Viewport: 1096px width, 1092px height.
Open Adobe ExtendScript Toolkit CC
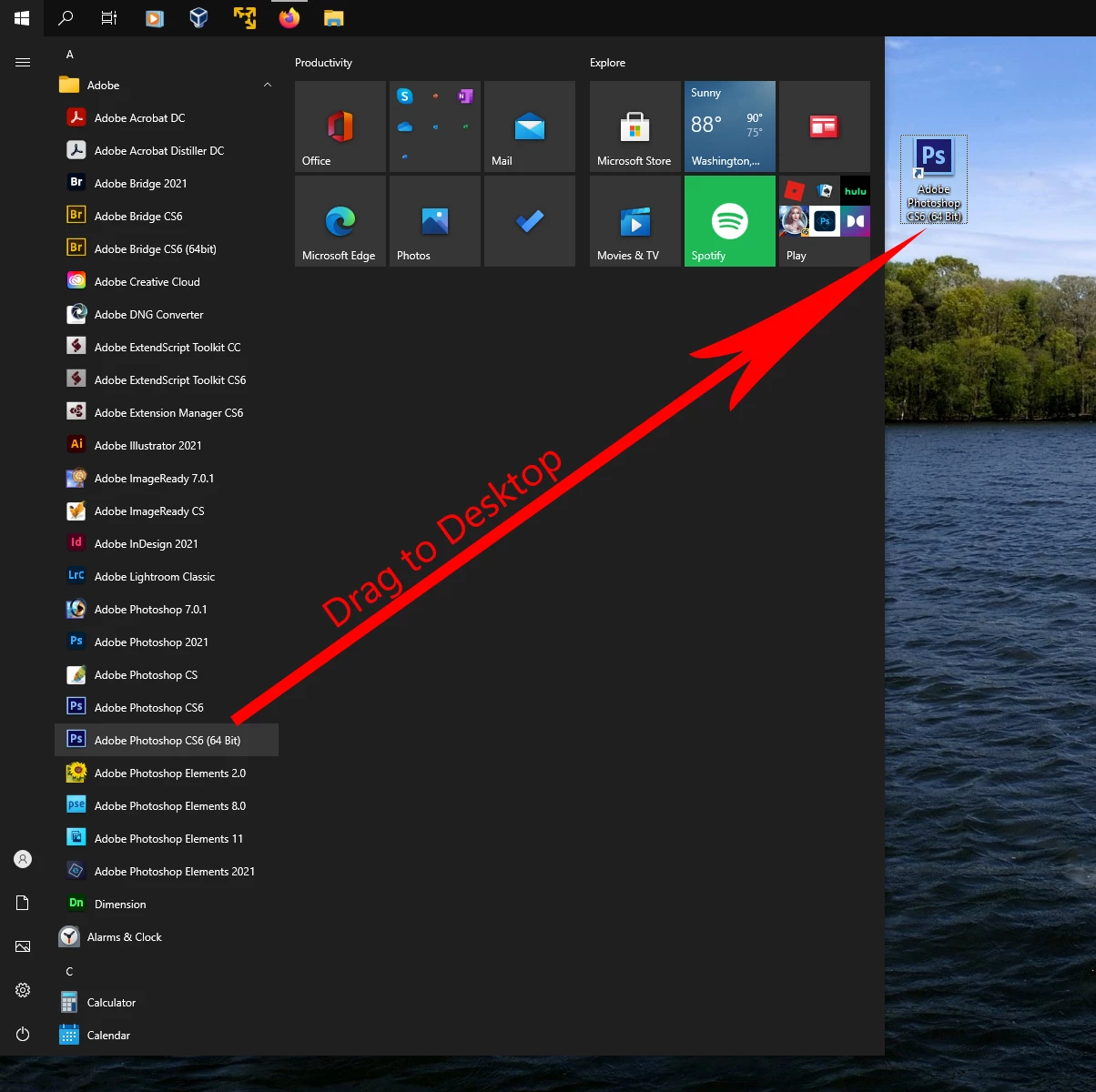(x=167, y=348)
